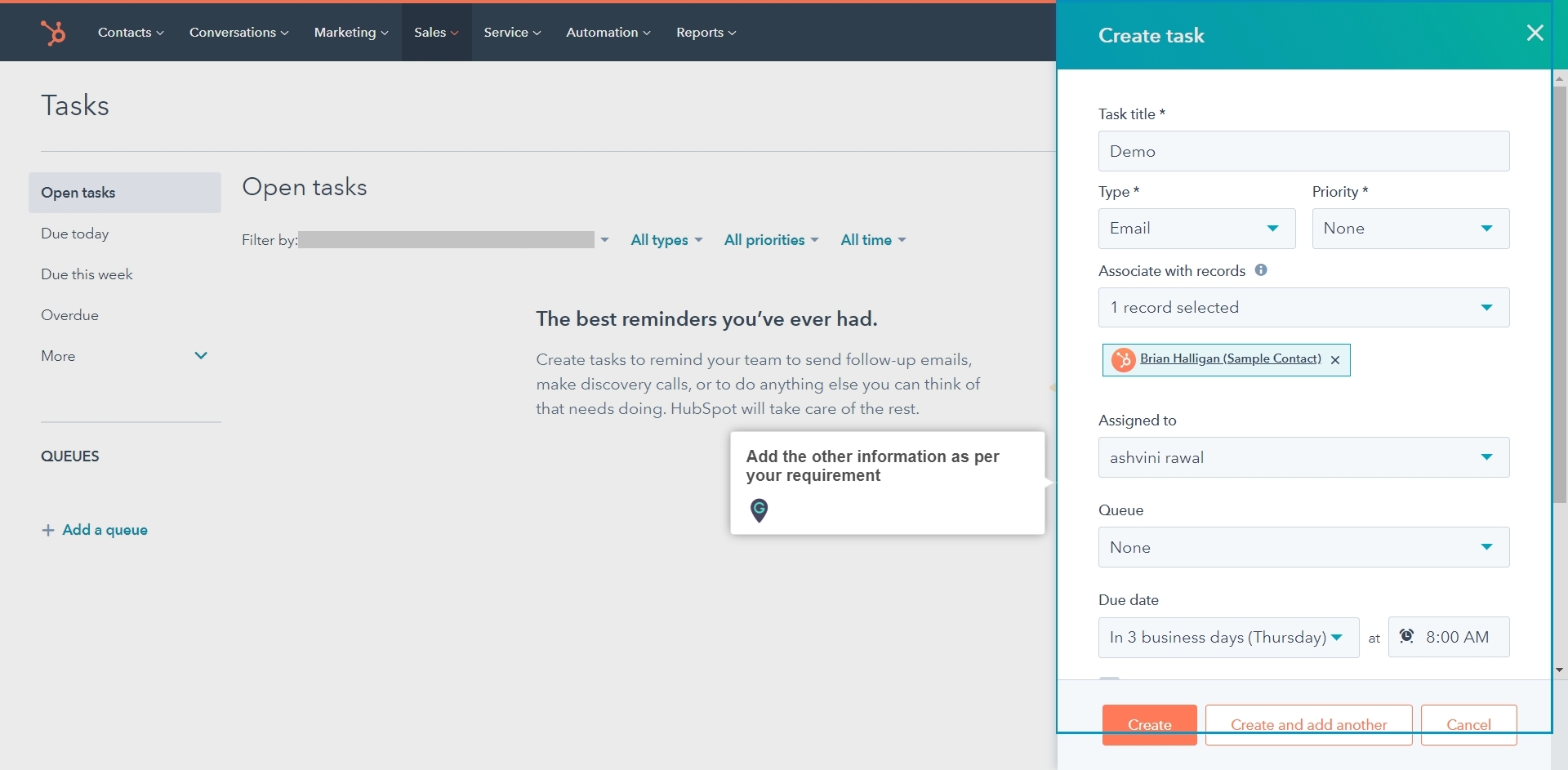Screen dimensions: 1568x770
Task: Click Create and add another
Action: pos(1307,724)
